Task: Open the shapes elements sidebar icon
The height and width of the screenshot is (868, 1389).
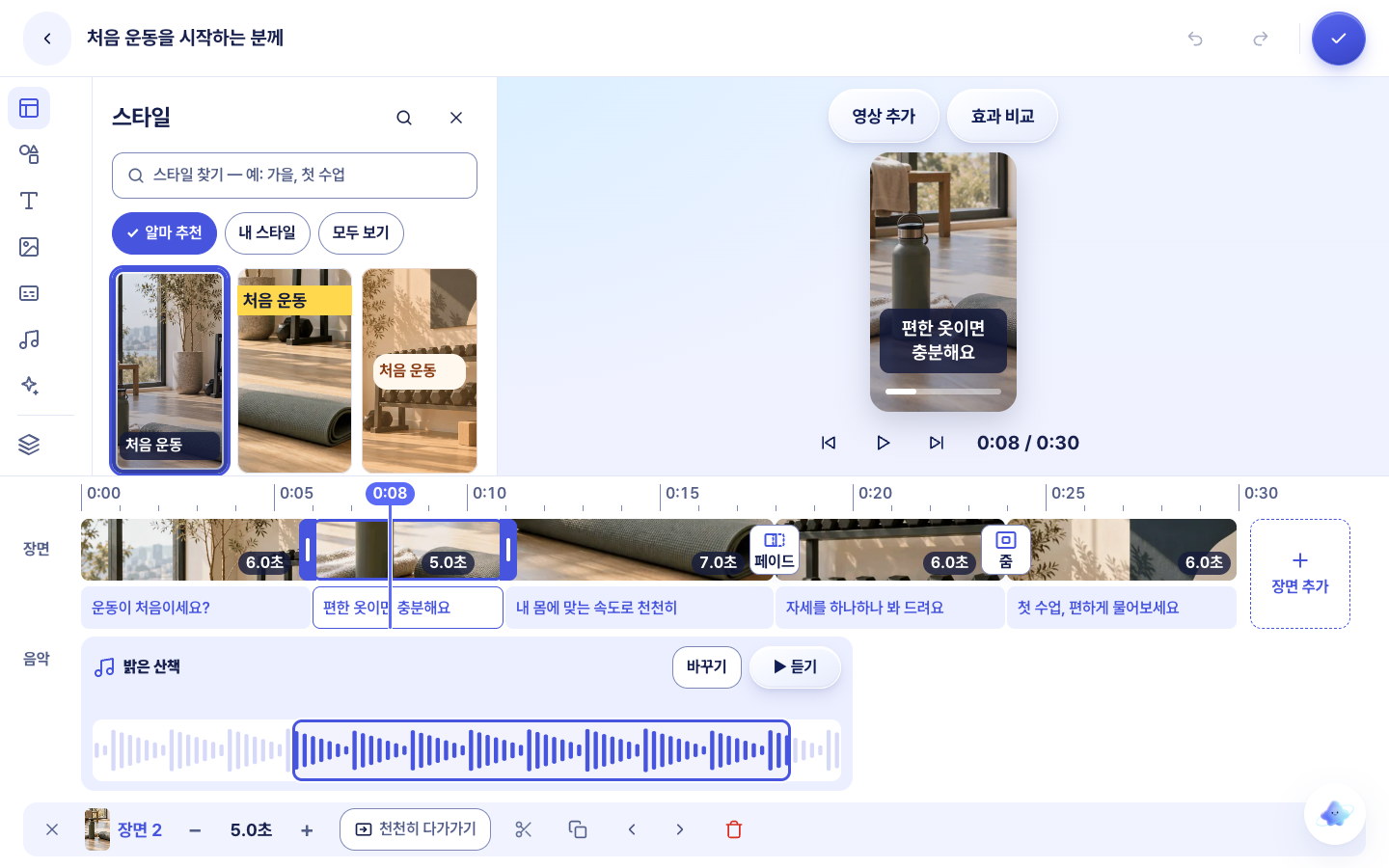Action: 29,154
